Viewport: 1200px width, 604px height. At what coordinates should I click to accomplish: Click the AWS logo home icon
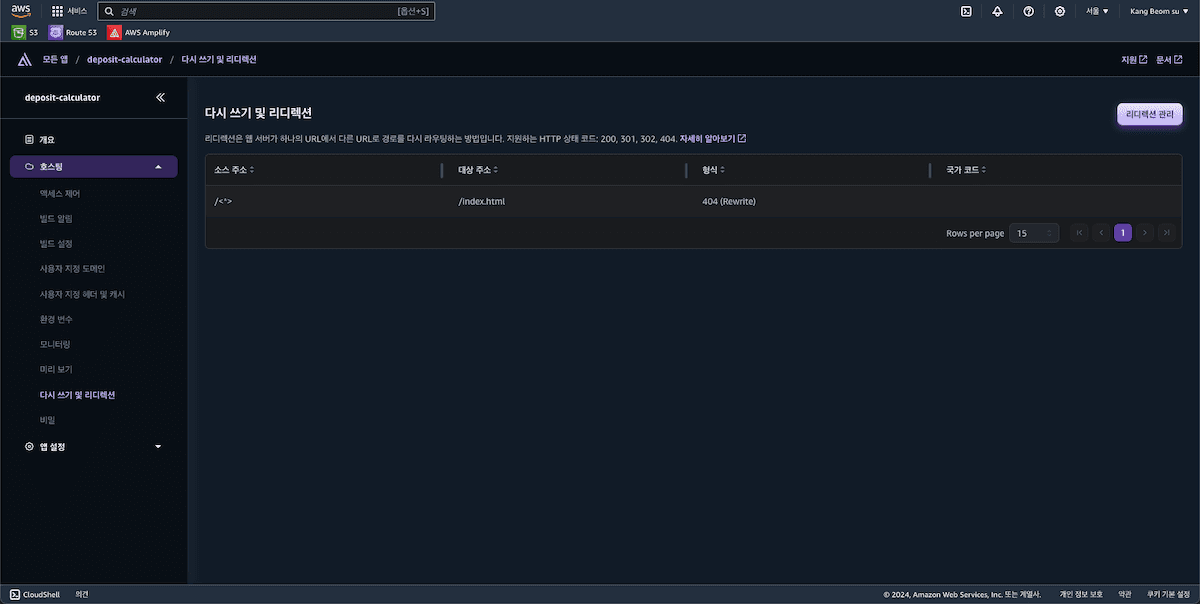21,11
